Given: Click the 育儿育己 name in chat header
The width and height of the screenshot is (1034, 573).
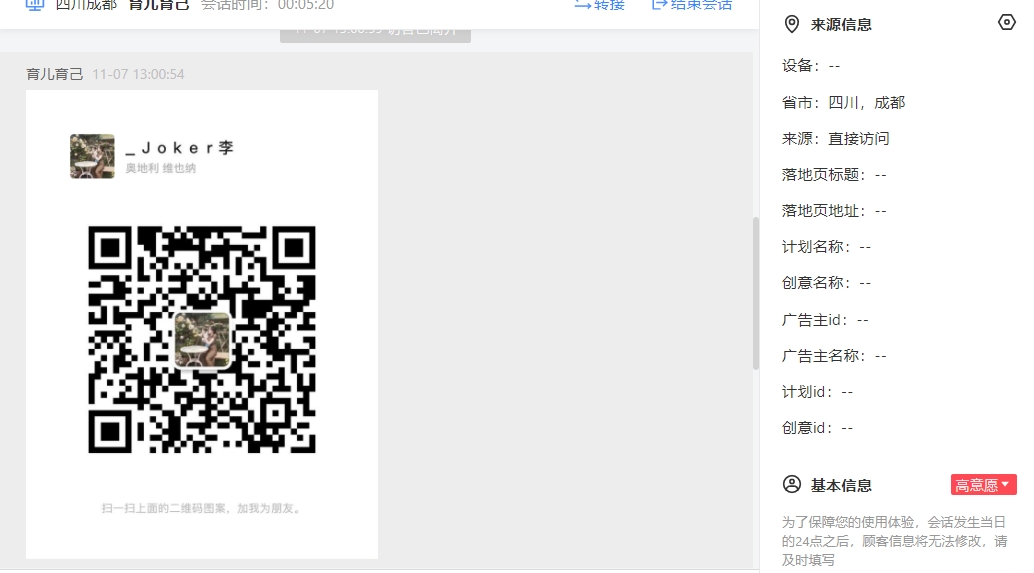Looking at the screenshot, I should pyautogui.click(x=158, y=5).
